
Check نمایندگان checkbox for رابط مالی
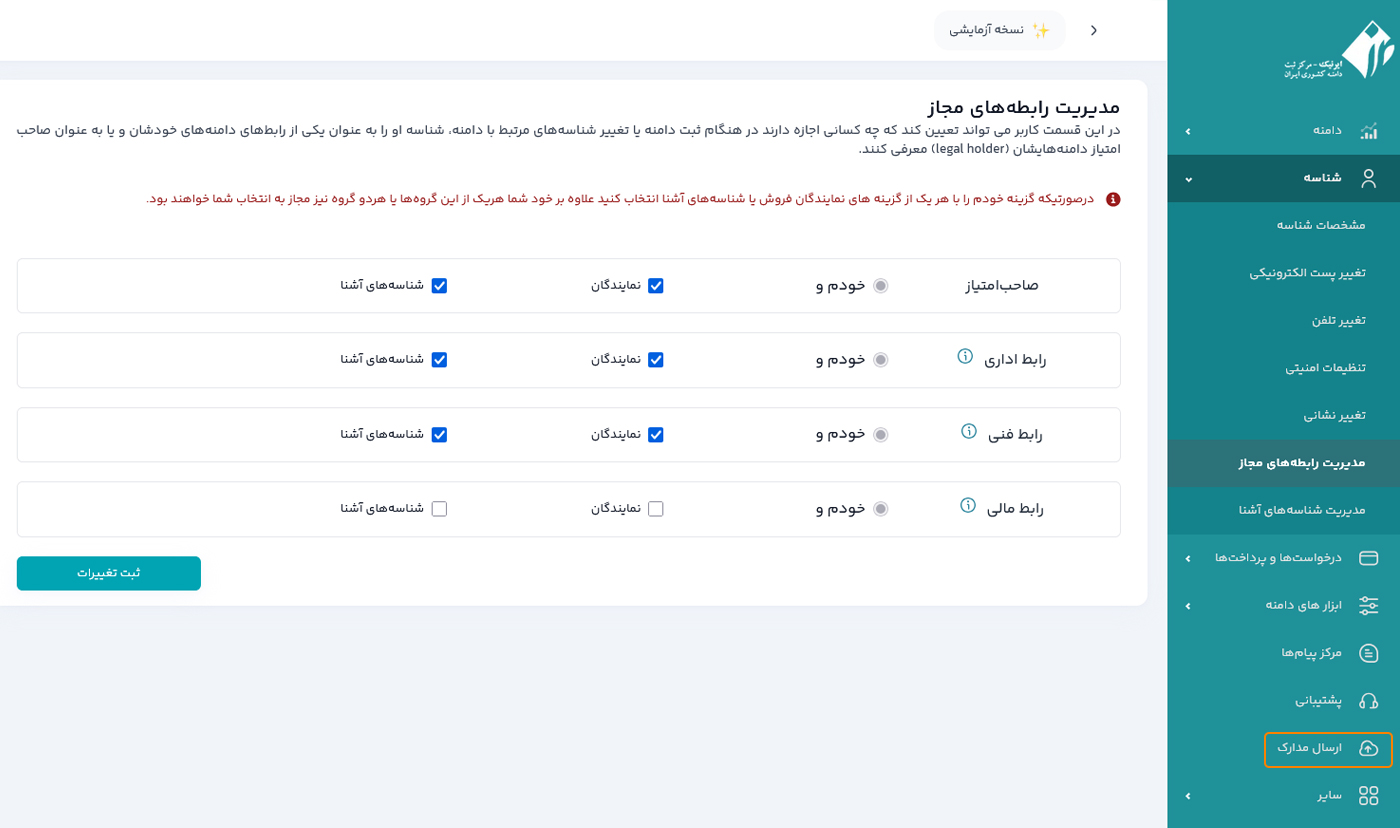click(x=656, y=509)
